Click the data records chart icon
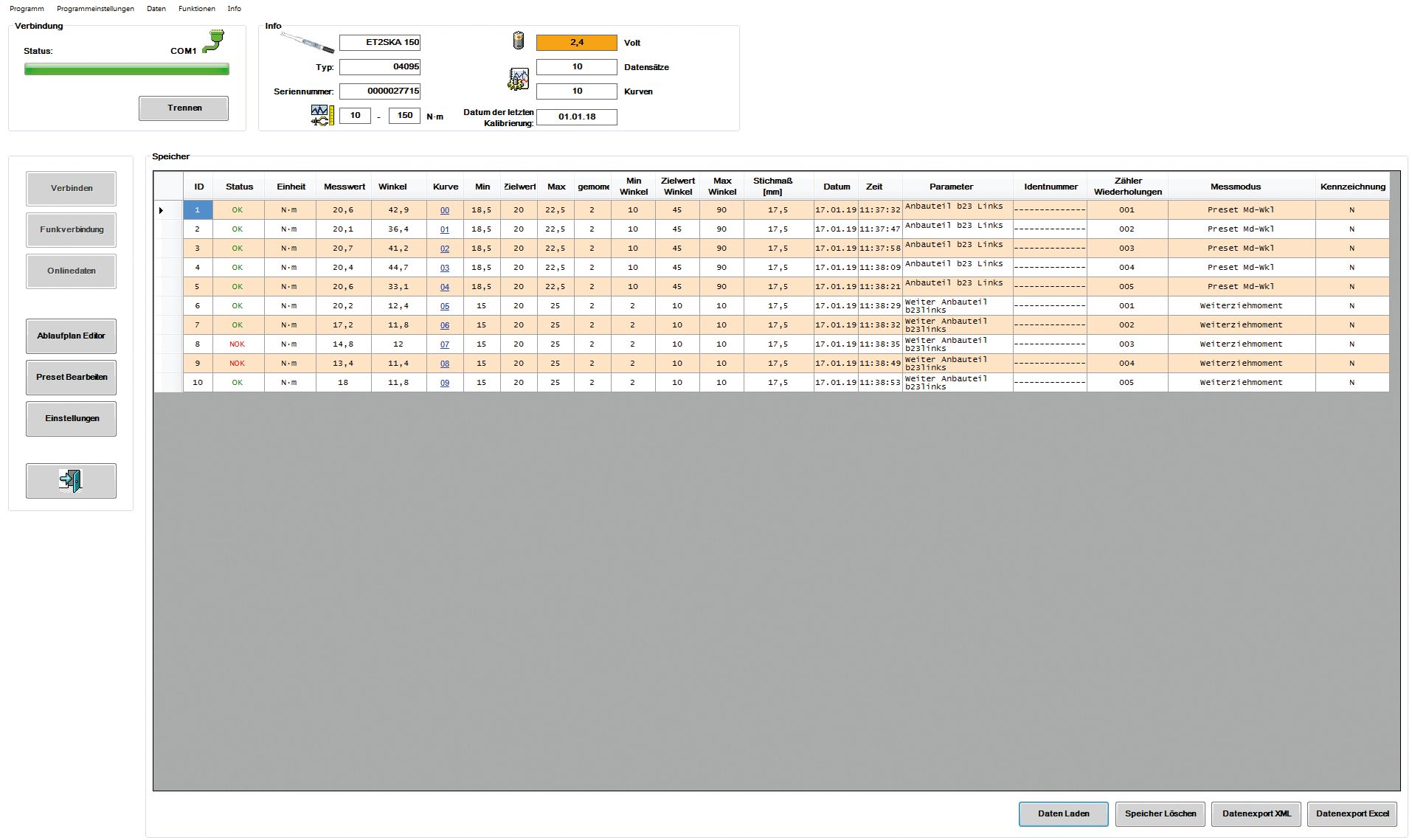The image size is (1412, 840). pos(519,79)
